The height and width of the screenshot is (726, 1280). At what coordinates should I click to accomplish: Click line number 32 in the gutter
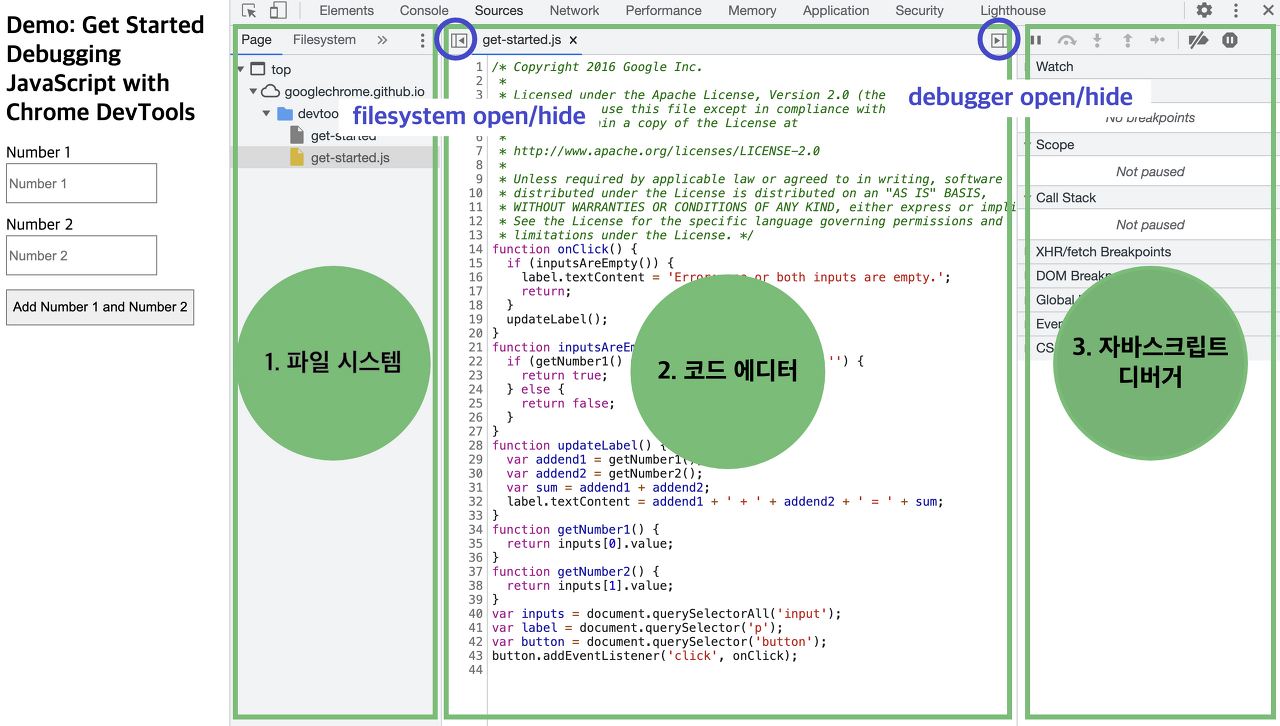coord(476,501)
